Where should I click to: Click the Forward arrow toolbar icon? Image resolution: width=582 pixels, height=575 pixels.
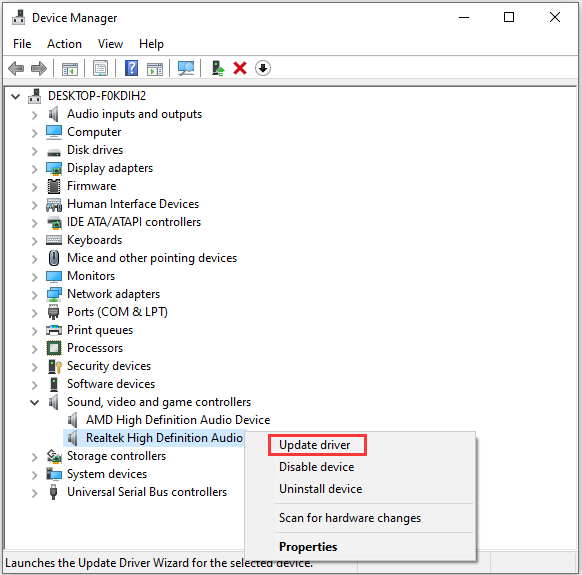(39, 68)
